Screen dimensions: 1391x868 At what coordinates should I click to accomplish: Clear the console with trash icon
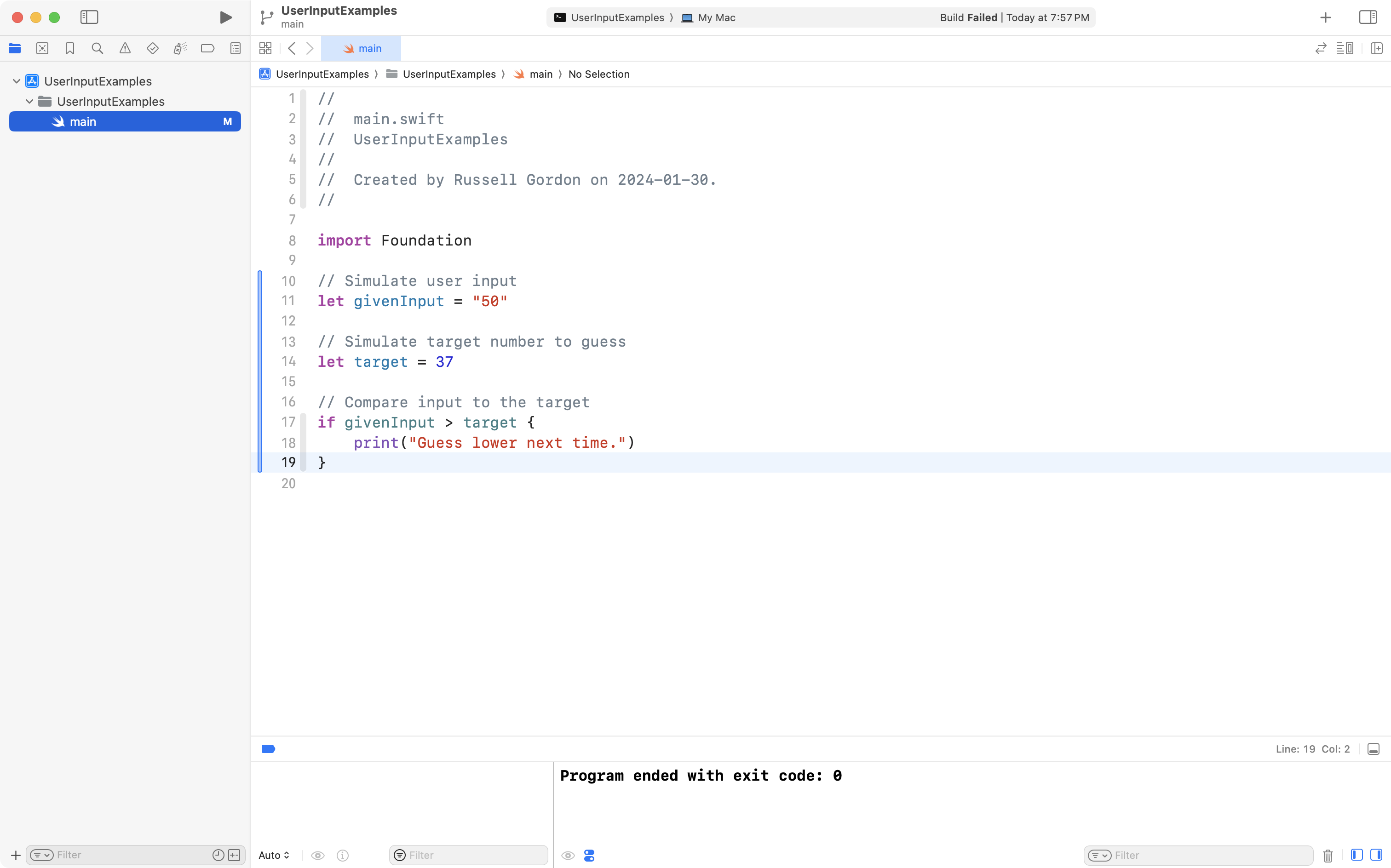click(x=1327, y=855)
